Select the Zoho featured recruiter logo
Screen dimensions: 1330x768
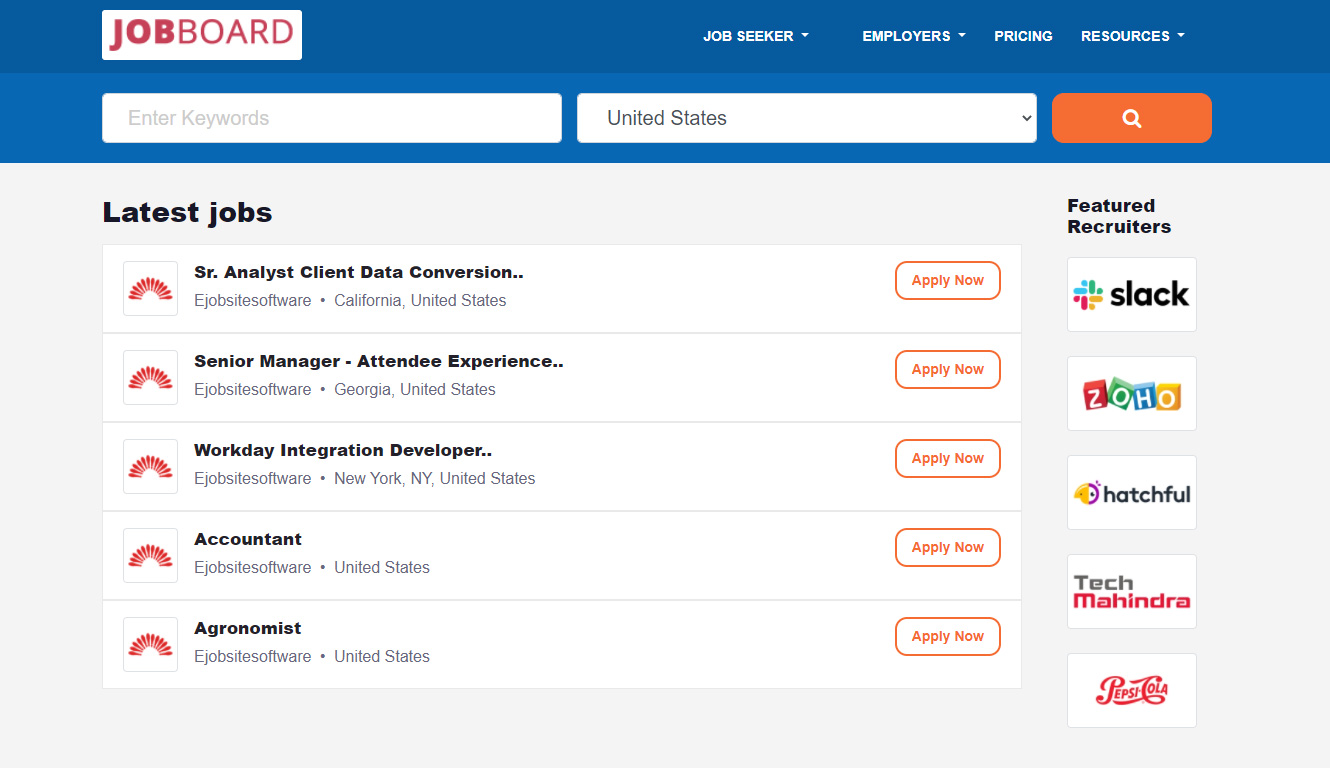[1131, 393]
